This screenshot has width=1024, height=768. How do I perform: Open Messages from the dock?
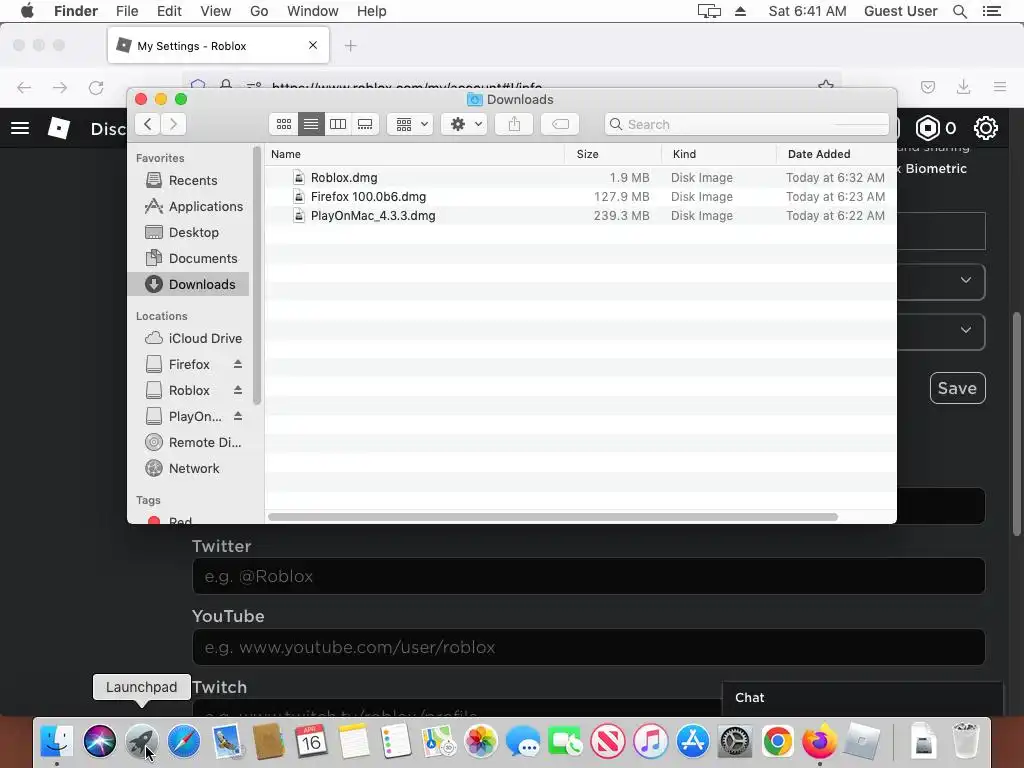tap(523, 742)
